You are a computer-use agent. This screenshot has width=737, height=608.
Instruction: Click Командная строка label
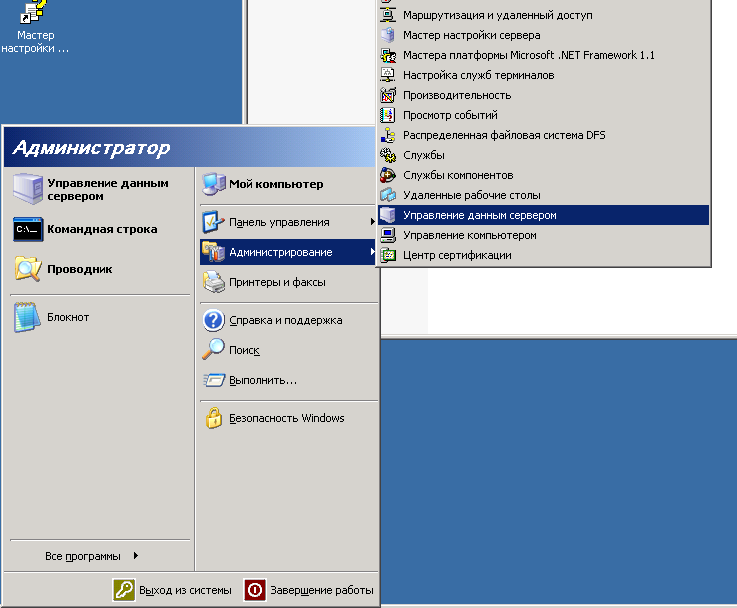102,229
